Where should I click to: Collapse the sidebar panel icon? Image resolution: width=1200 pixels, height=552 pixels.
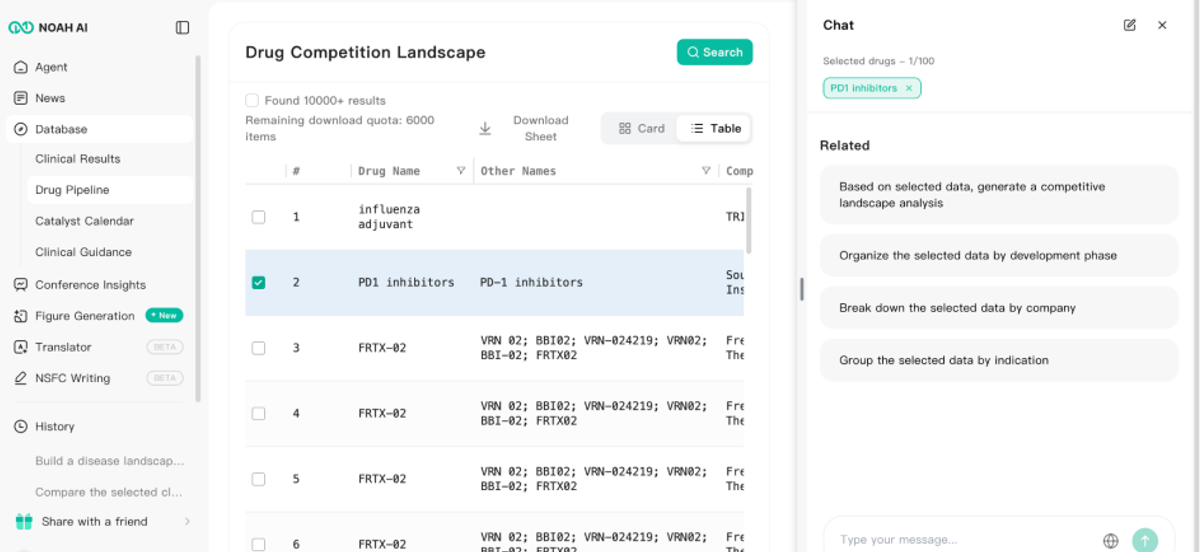182,28
